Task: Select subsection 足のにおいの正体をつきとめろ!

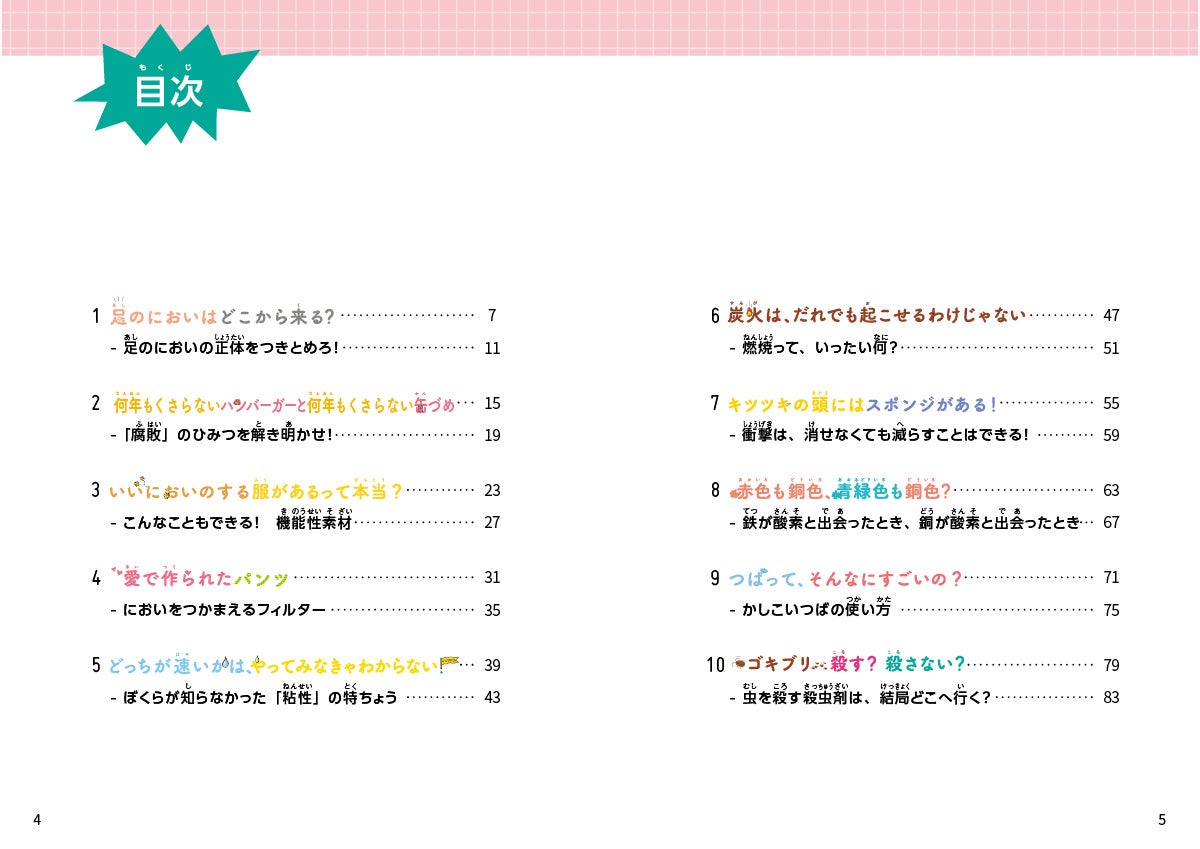Action: pos(232,348)
